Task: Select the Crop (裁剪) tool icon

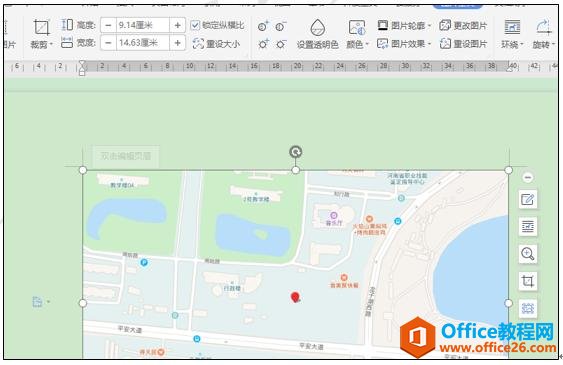Action: click(41, 28)
